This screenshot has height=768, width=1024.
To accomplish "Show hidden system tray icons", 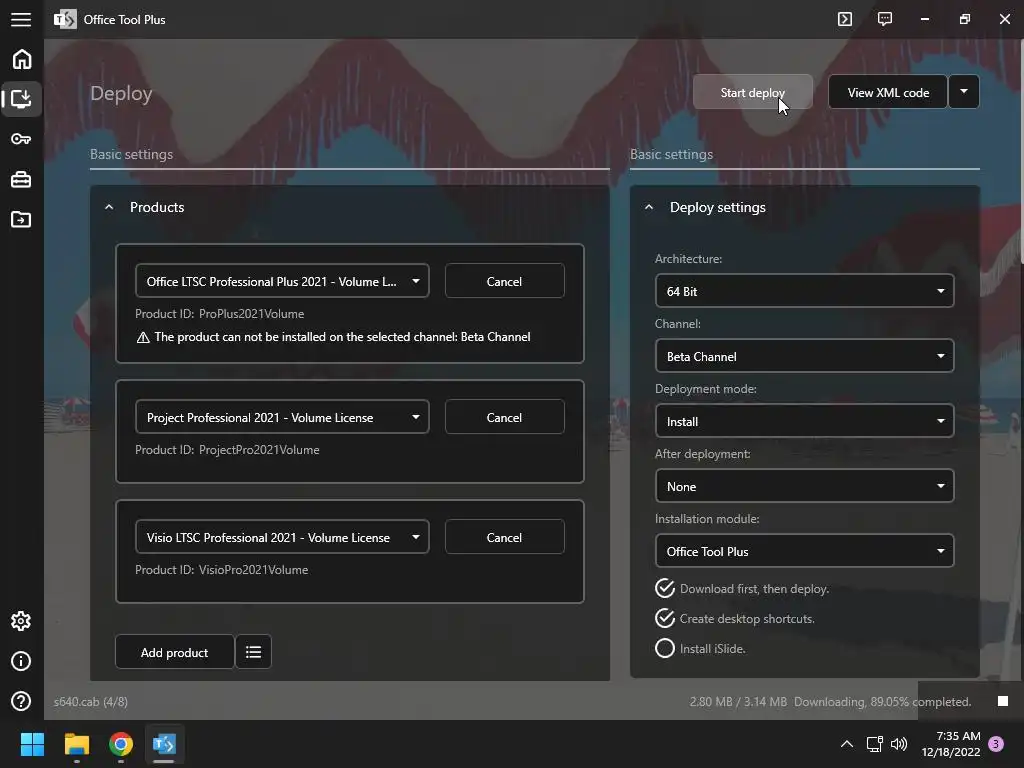I will [847, 744].
